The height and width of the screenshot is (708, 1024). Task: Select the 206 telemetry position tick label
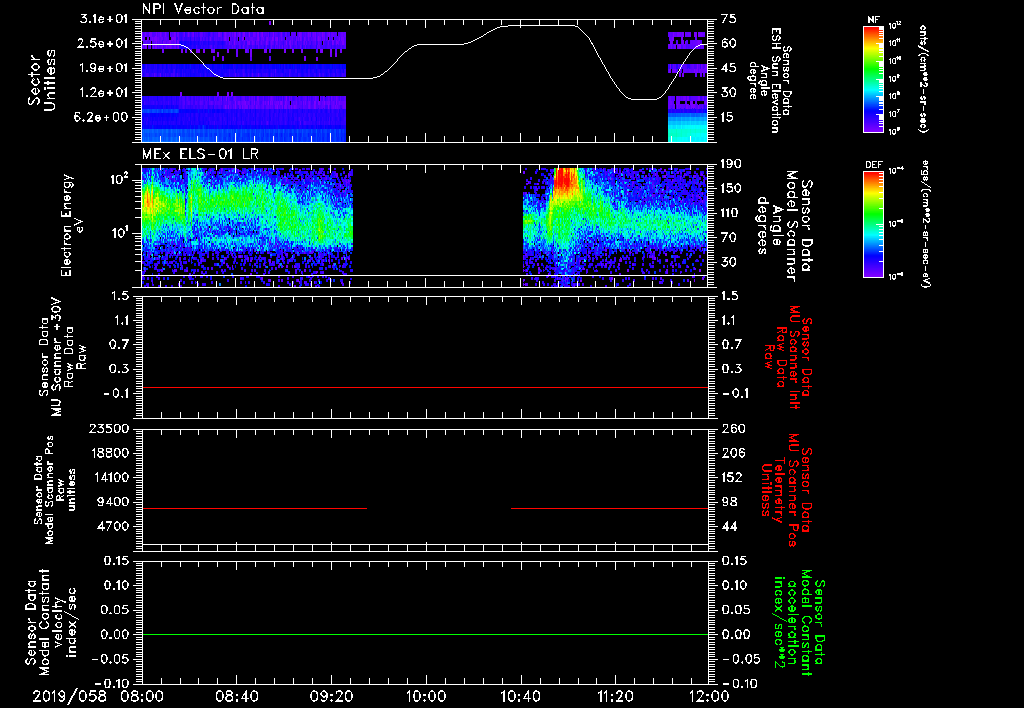(x=733, y=453)
